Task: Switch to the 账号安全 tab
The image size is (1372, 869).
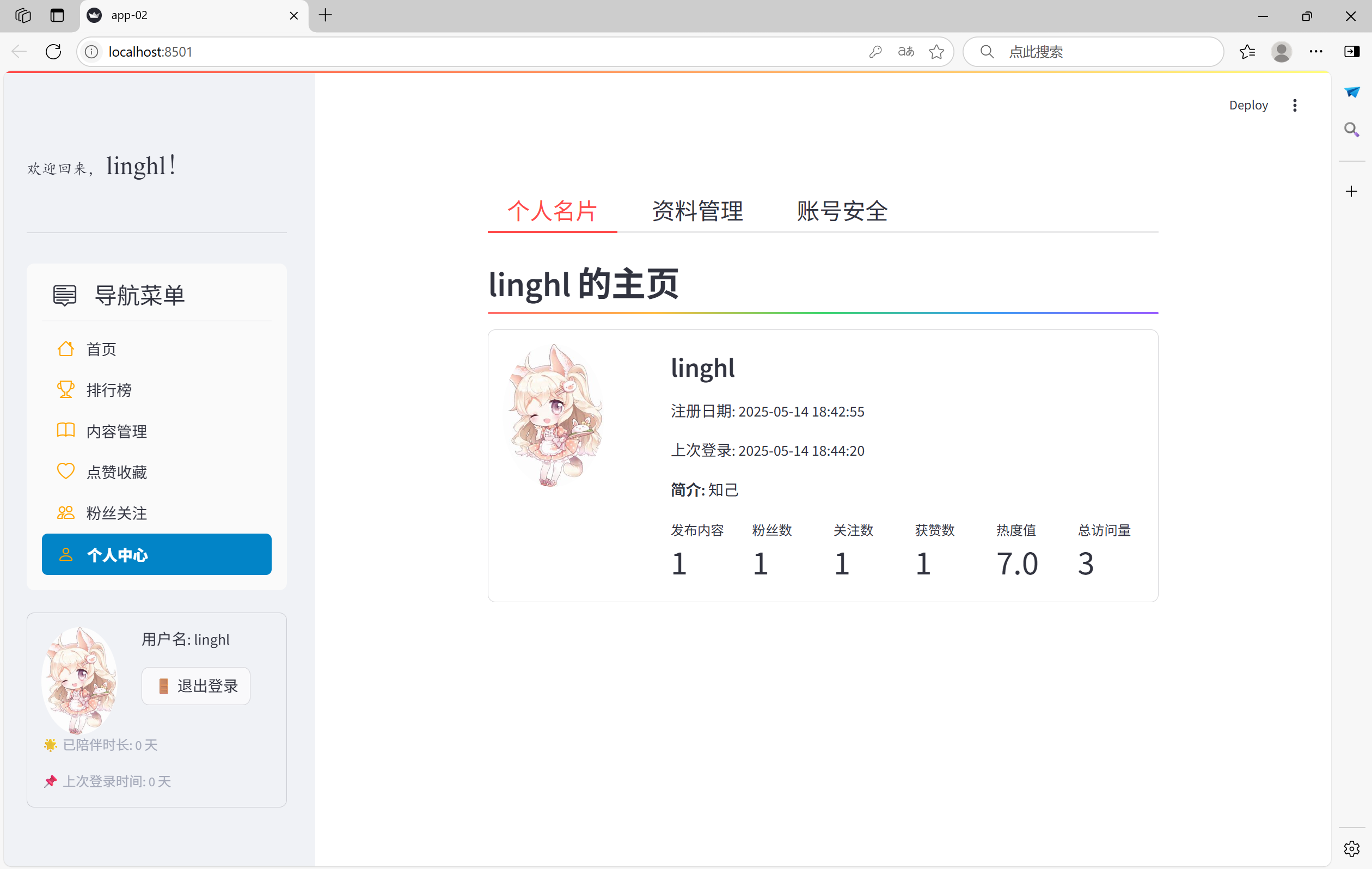Action: (842, 211)
